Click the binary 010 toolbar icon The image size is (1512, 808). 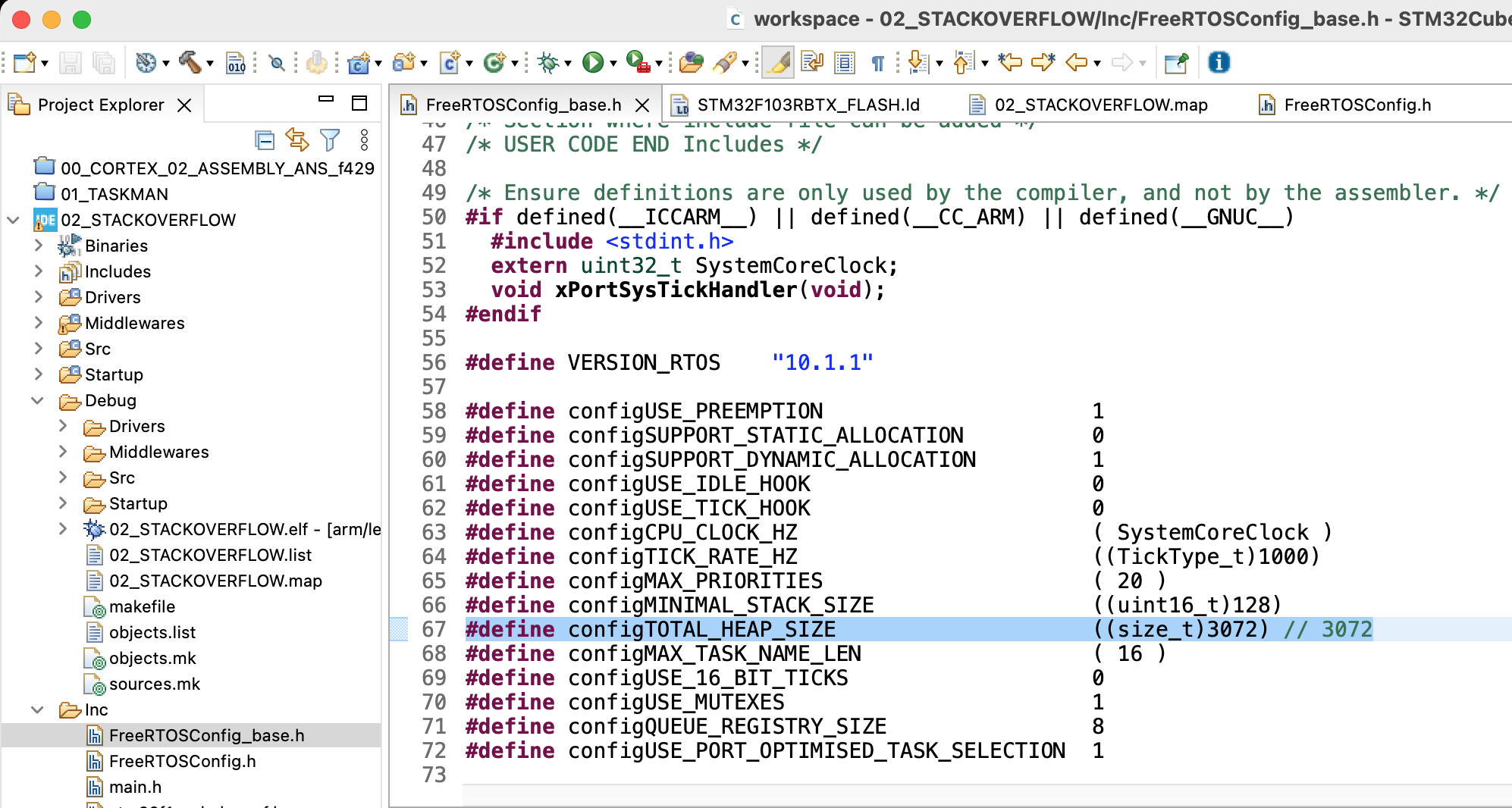click(236, 62)
